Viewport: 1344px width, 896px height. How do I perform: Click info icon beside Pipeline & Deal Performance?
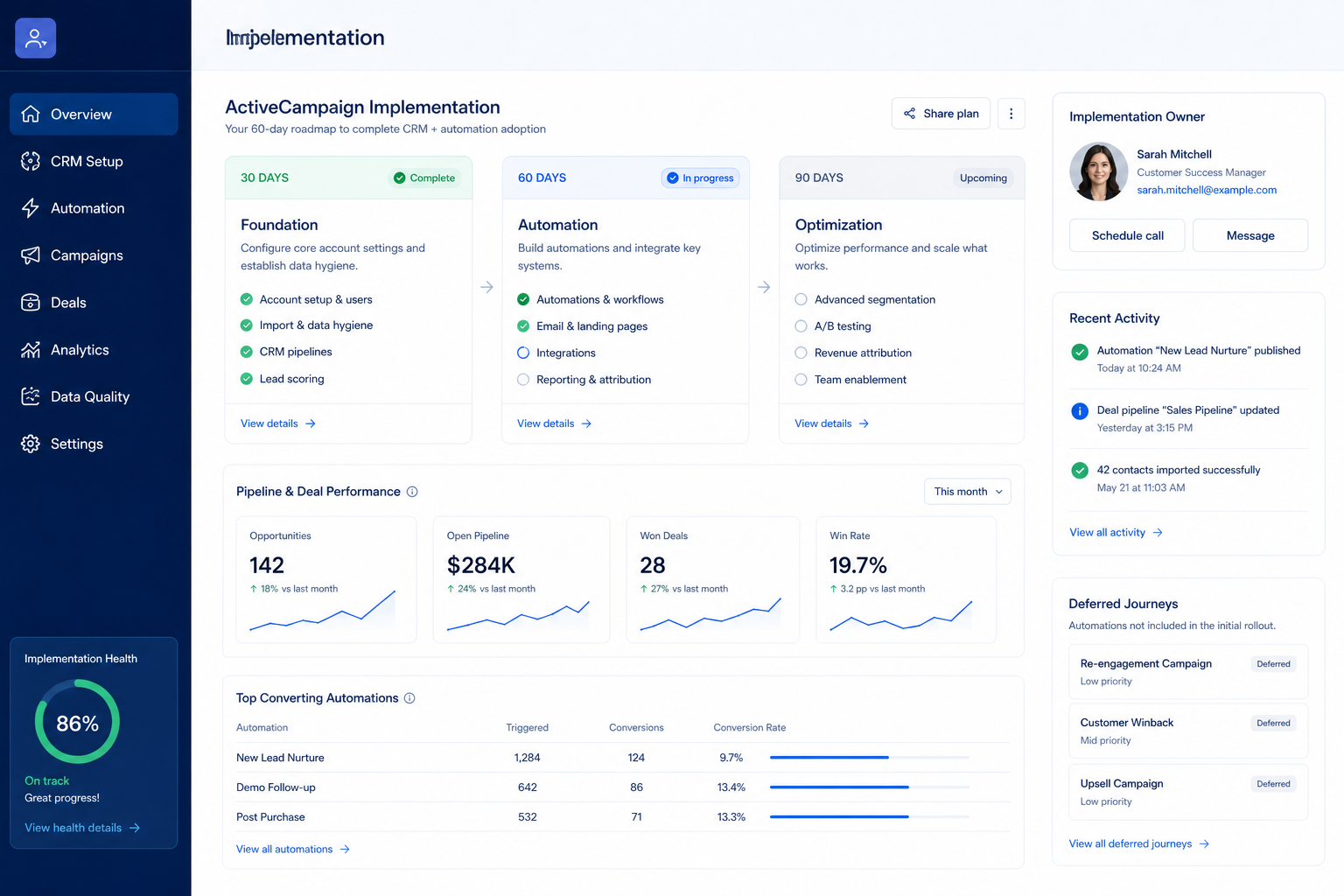[x=412, y=492]
